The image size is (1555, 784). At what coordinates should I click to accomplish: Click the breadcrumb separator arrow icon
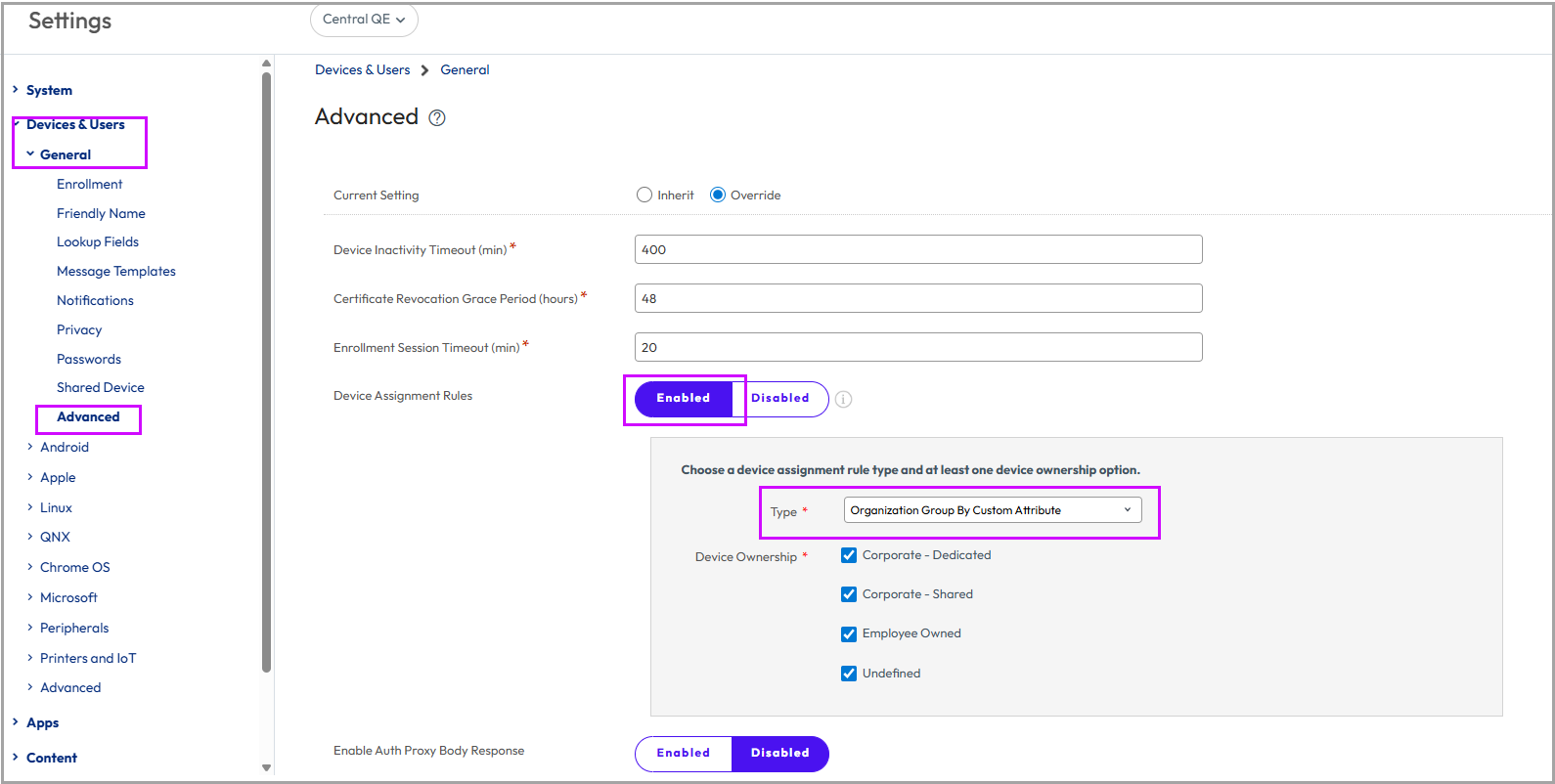pyautogui.click(x=424, y=70)
